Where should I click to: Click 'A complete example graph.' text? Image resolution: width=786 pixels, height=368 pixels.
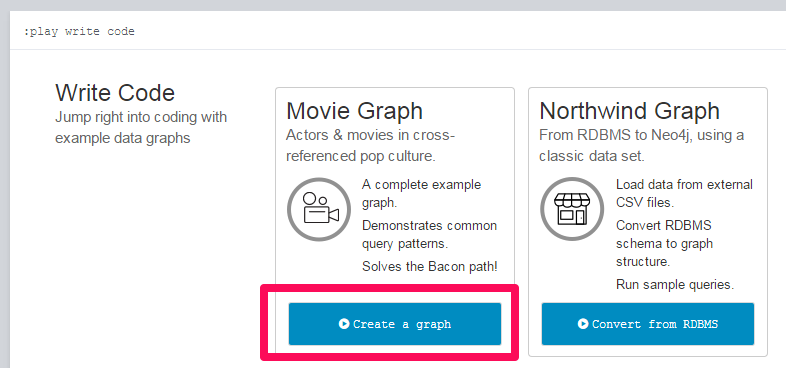422,194
